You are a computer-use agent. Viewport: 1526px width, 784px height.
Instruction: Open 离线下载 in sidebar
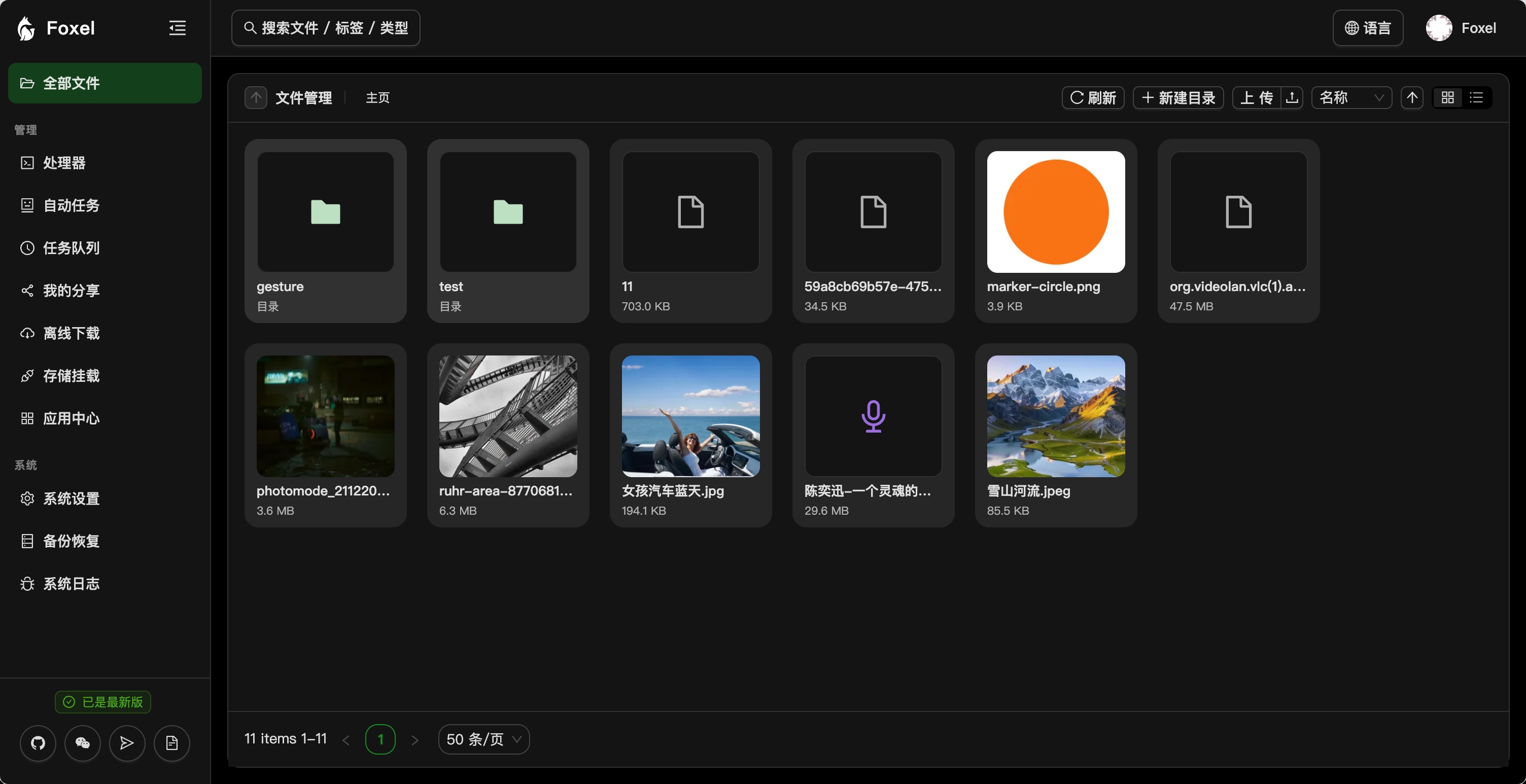105,333
